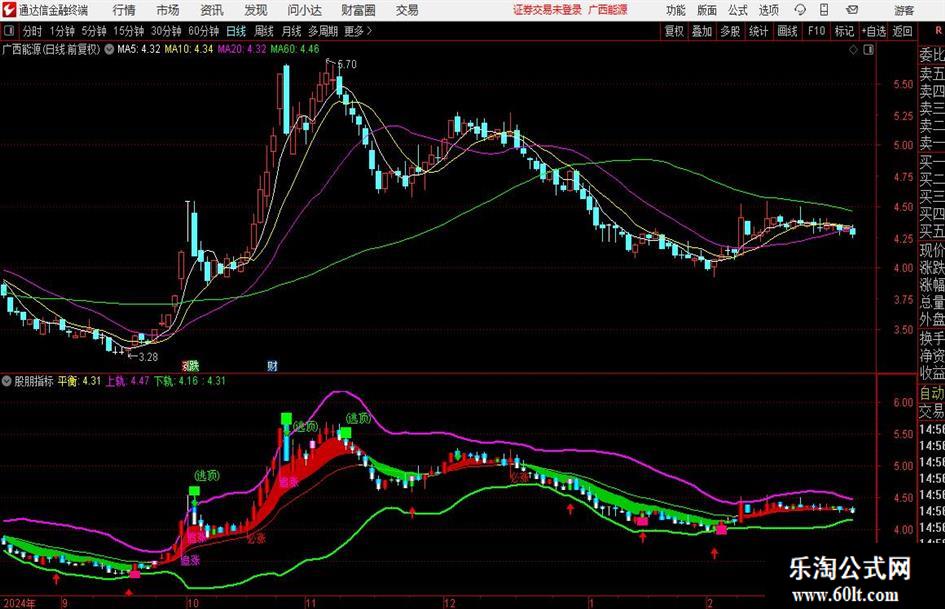Open the 资讯 menu
Viewport: 945px width, 609px height.
[x=212, y=10]
